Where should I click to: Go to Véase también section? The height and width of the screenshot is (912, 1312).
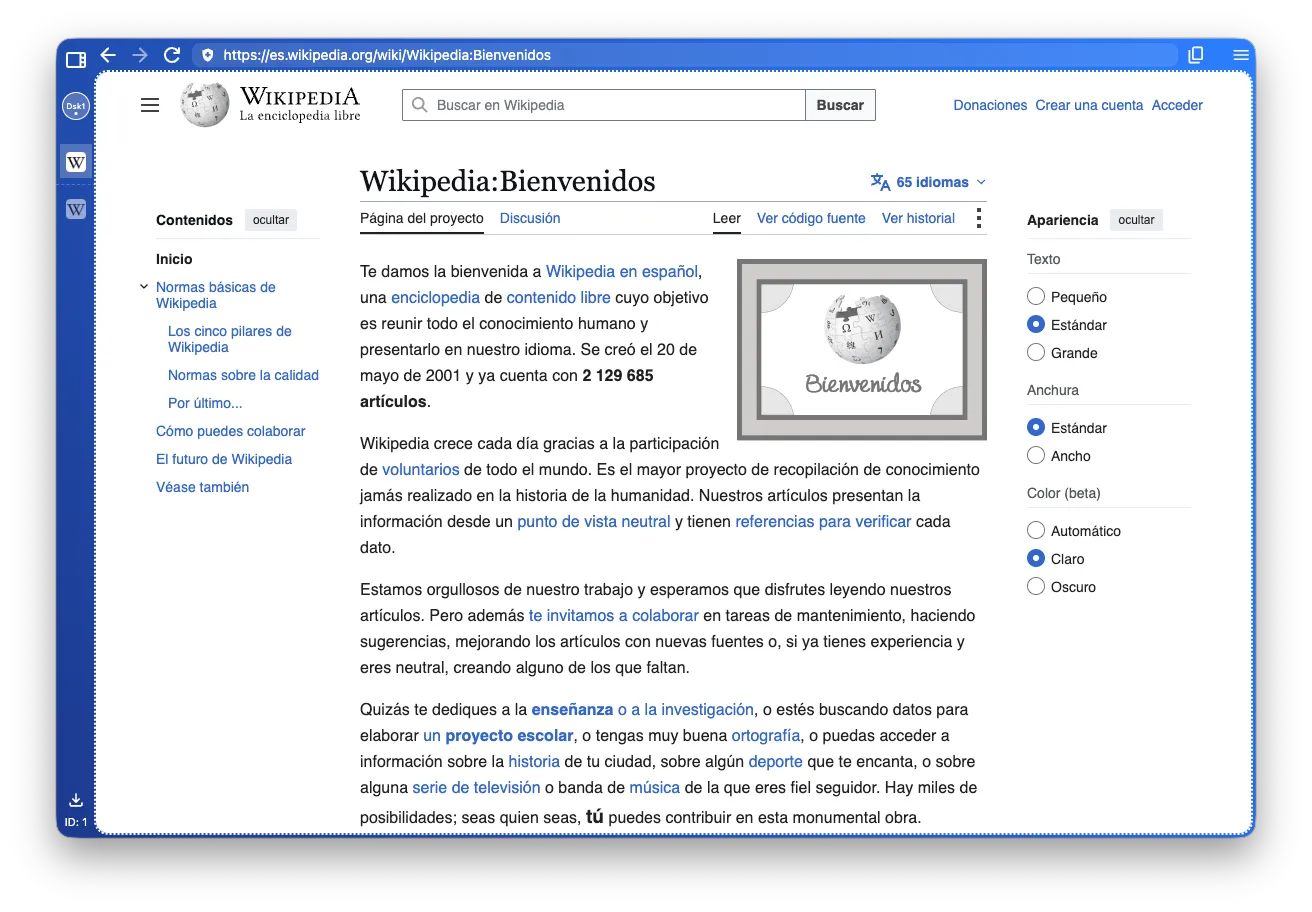pyautogui.click(x=203, y=487)
